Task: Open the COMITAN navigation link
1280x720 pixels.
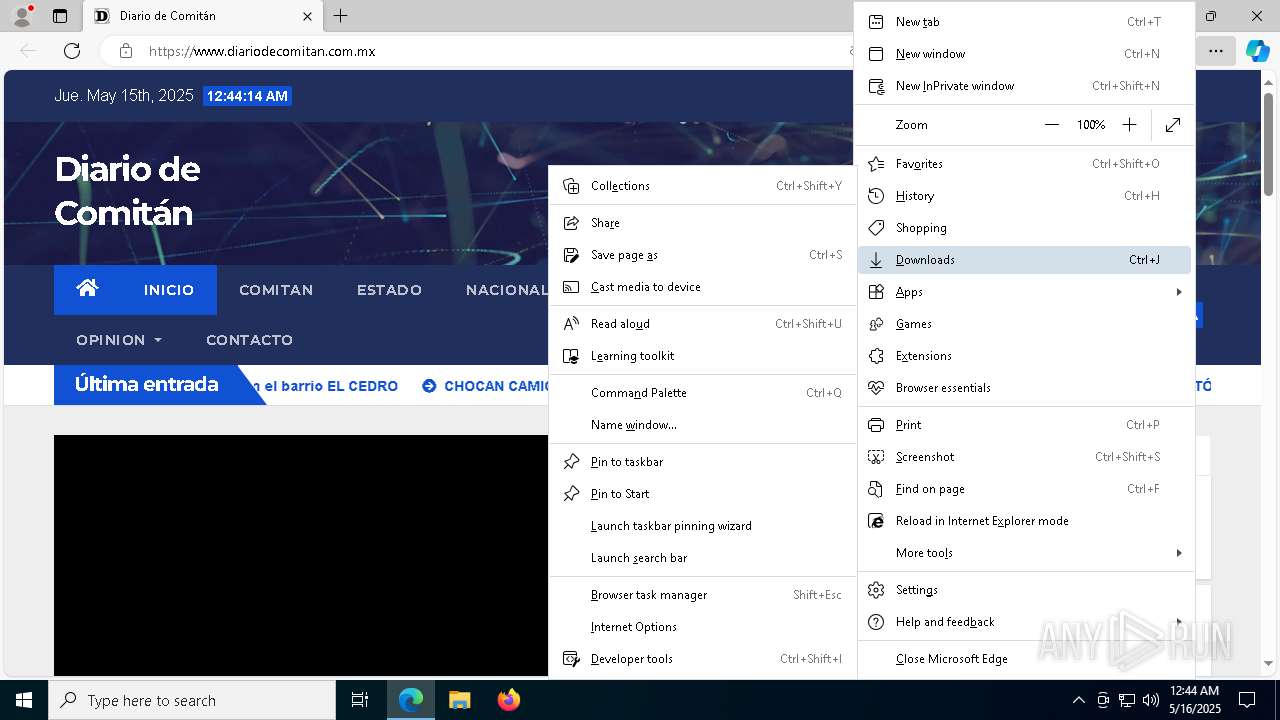Action: click(x=276, y=290)
